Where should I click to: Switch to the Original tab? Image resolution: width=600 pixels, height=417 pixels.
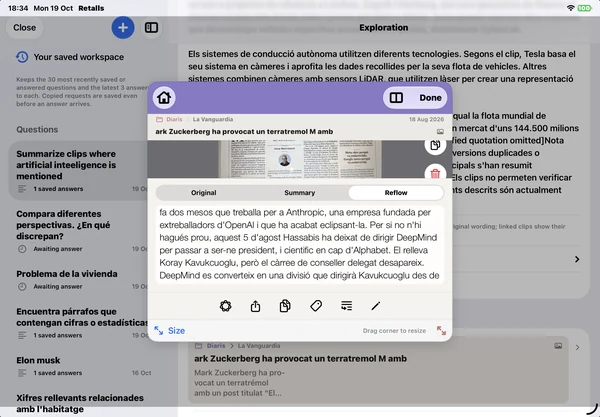click(204, 193)
